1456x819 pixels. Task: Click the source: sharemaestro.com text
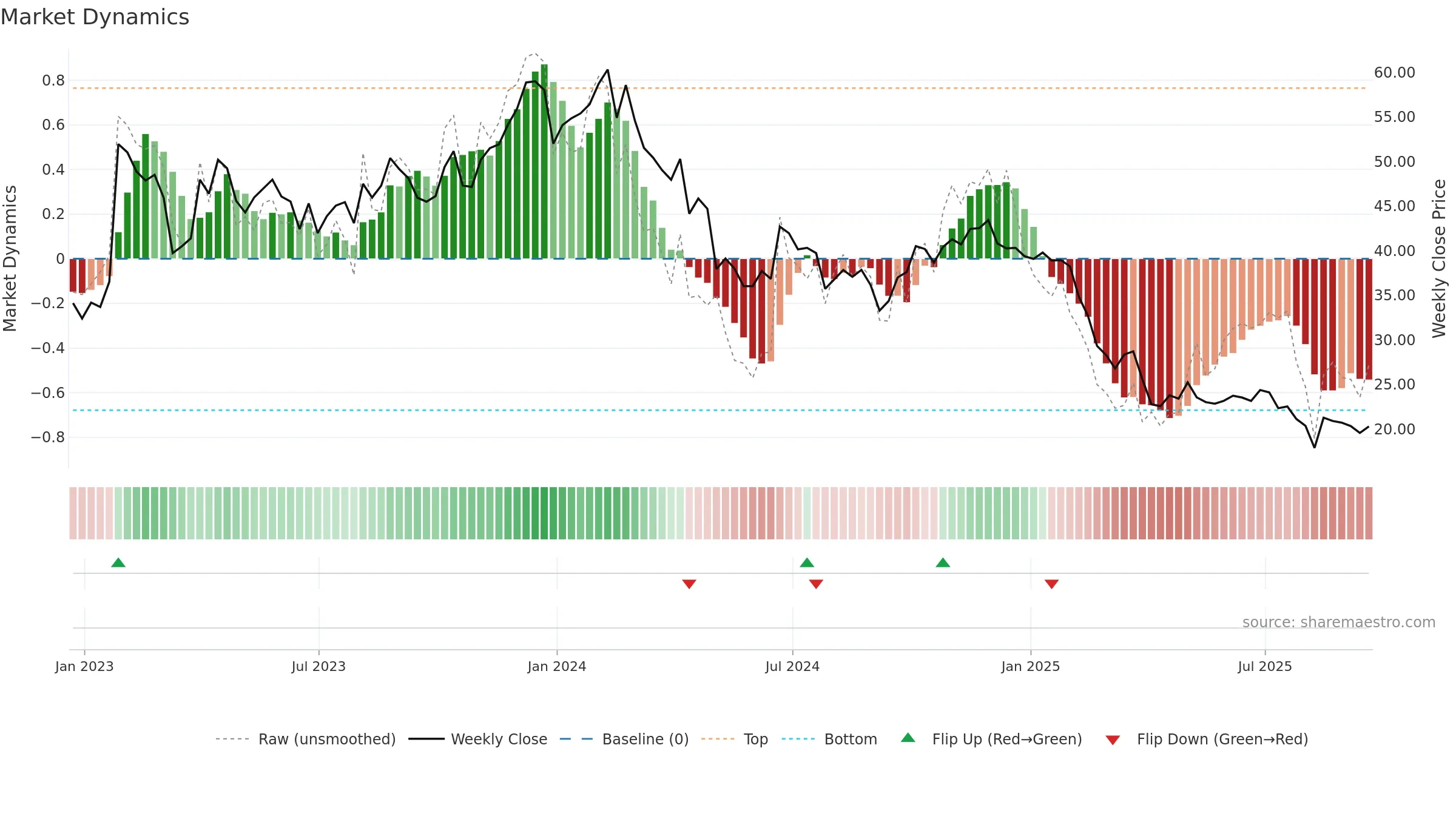[x=1339, y=622]
